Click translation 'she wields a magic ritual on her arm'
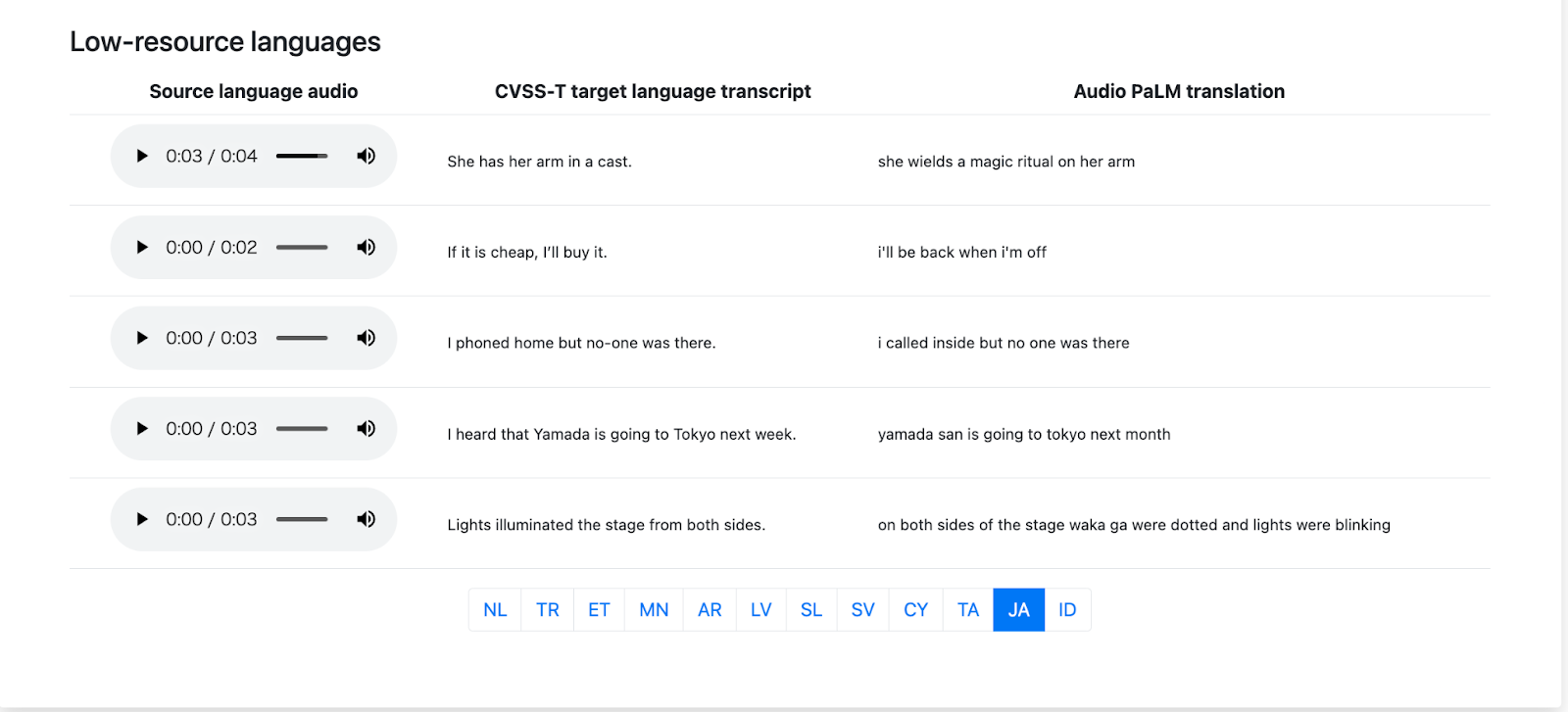The image size is (1568, 712). 1006,162
